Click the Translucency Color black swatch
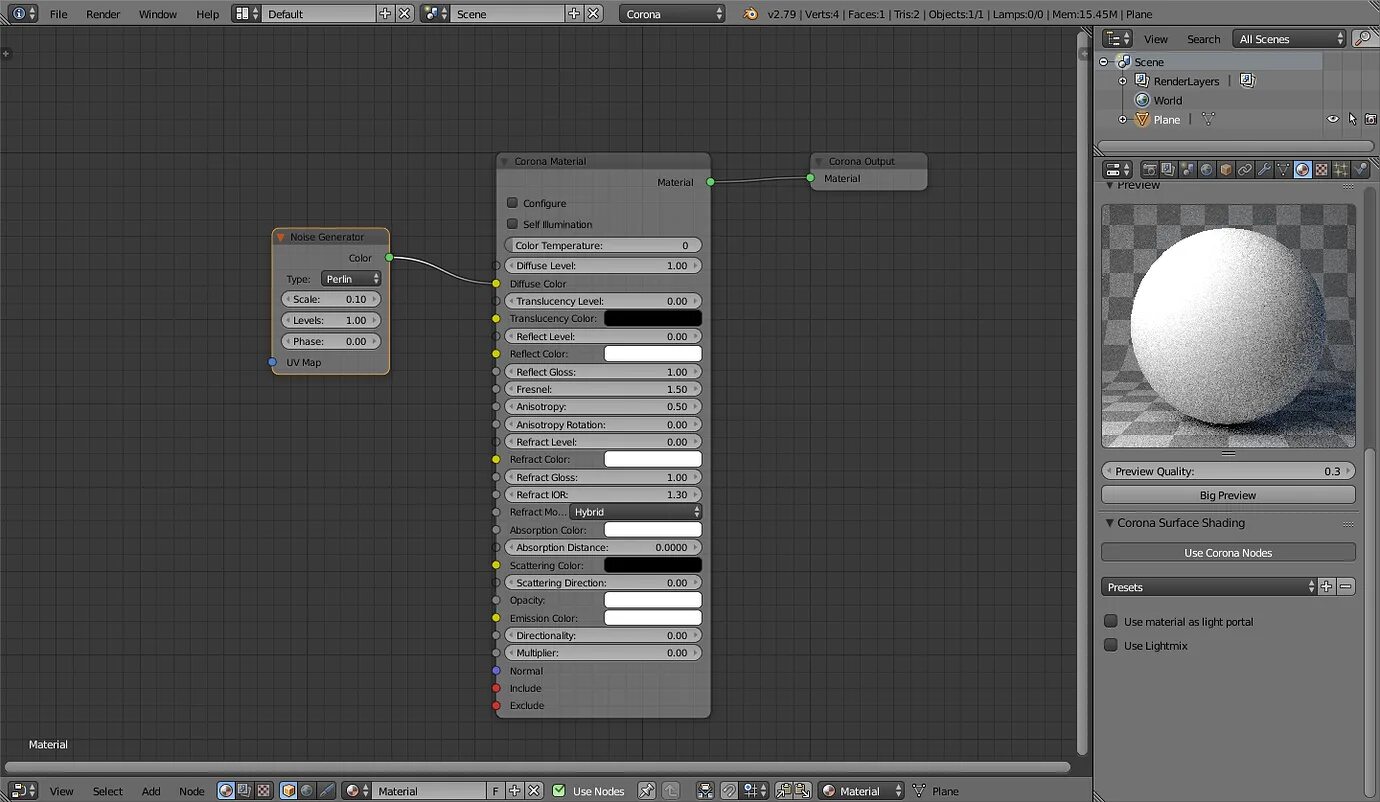This screenshot has width=1380, height=802. click(653, 318)
